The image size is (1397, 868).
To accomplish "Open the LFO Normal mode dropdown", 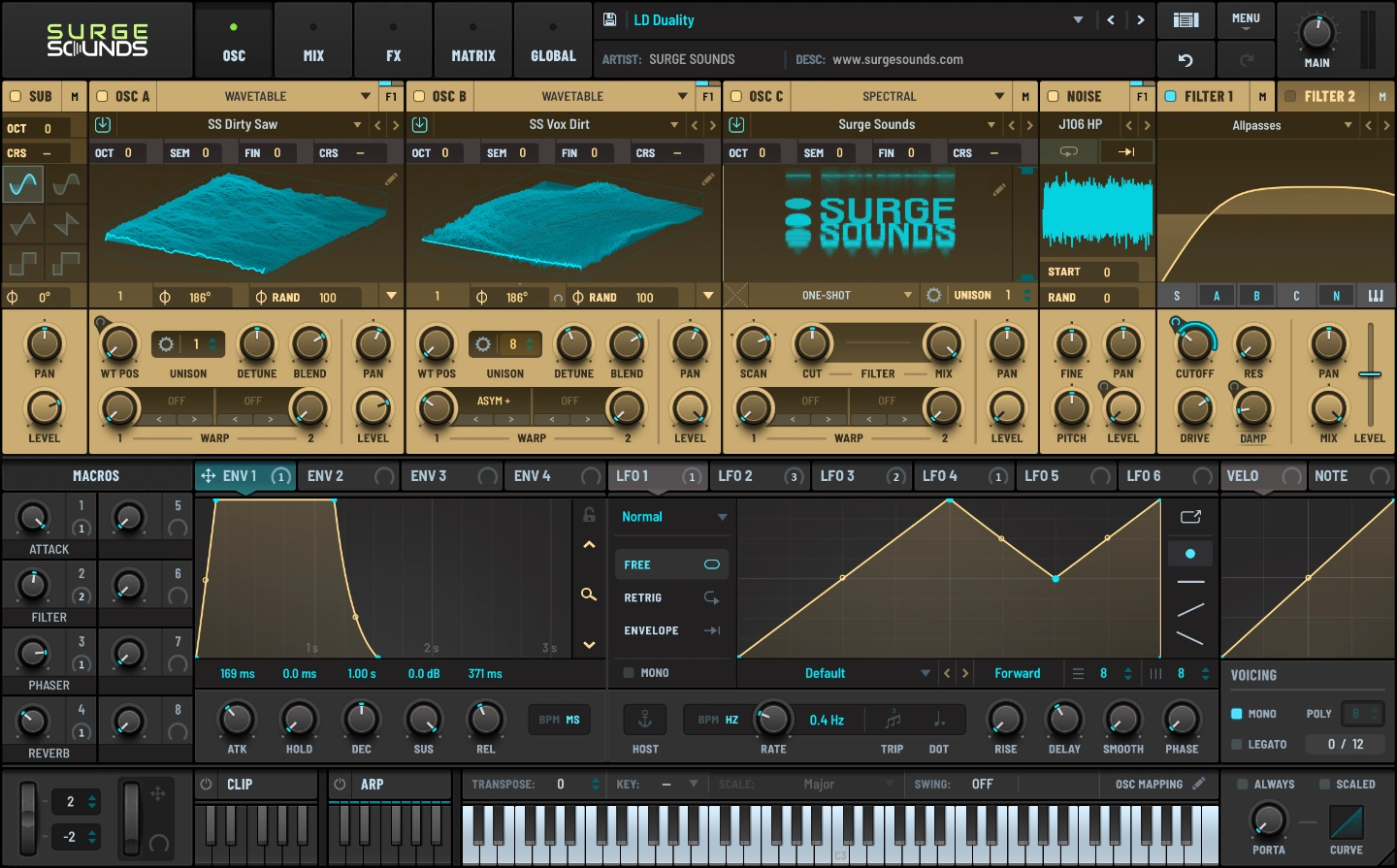I will coord(674,517).
